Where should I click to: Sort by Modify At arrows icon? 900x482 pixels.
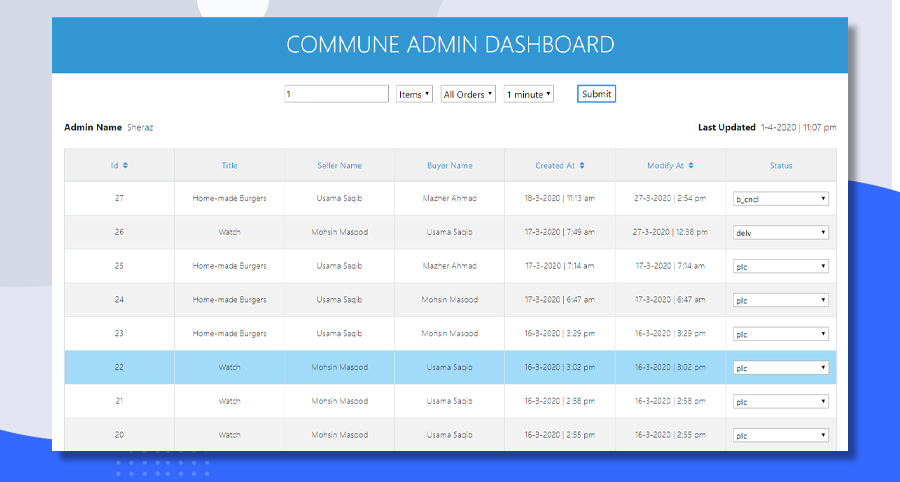pyautogui.click(x=691, y=166)
